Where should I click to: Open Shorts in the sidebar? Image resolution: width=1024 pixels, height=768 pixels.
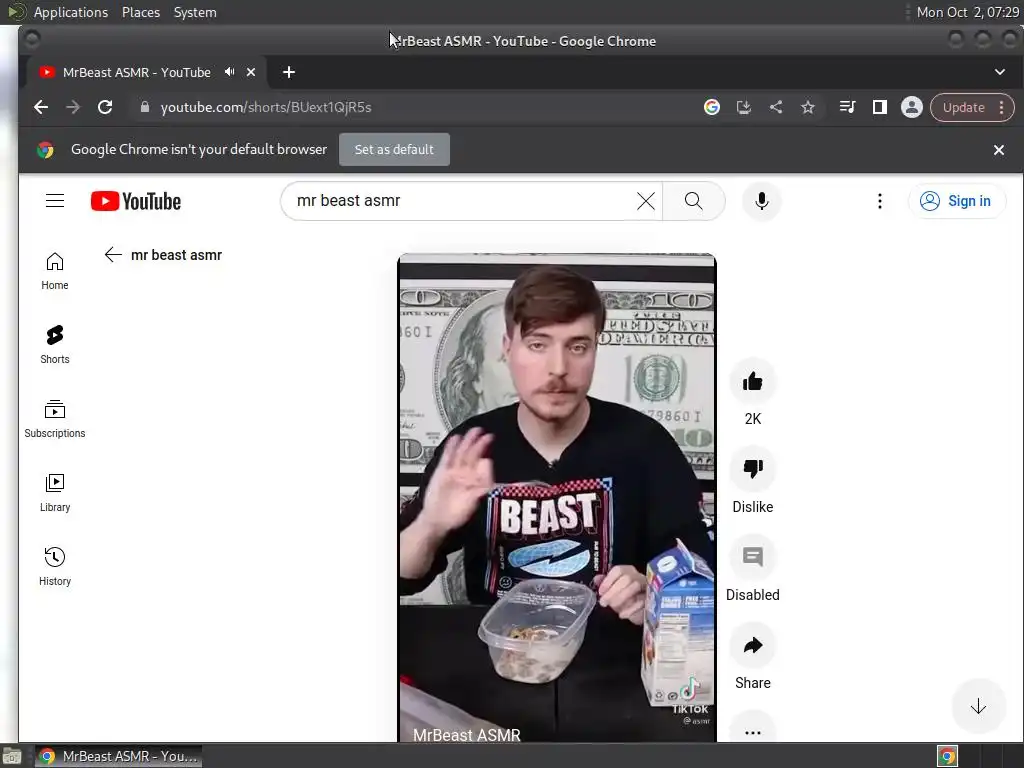tap(55, 345)
